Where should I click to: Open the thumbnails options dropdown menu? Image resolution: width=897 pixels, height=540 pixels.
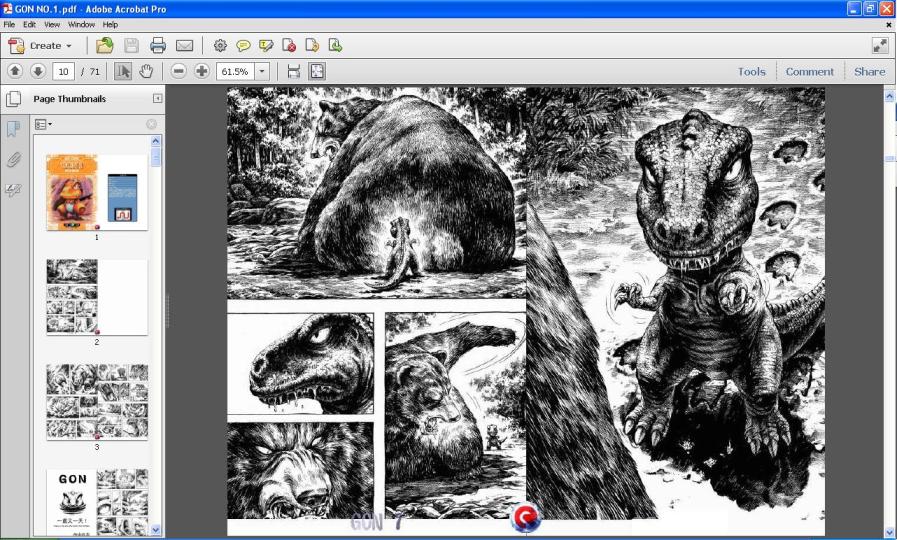coord(43,124)
